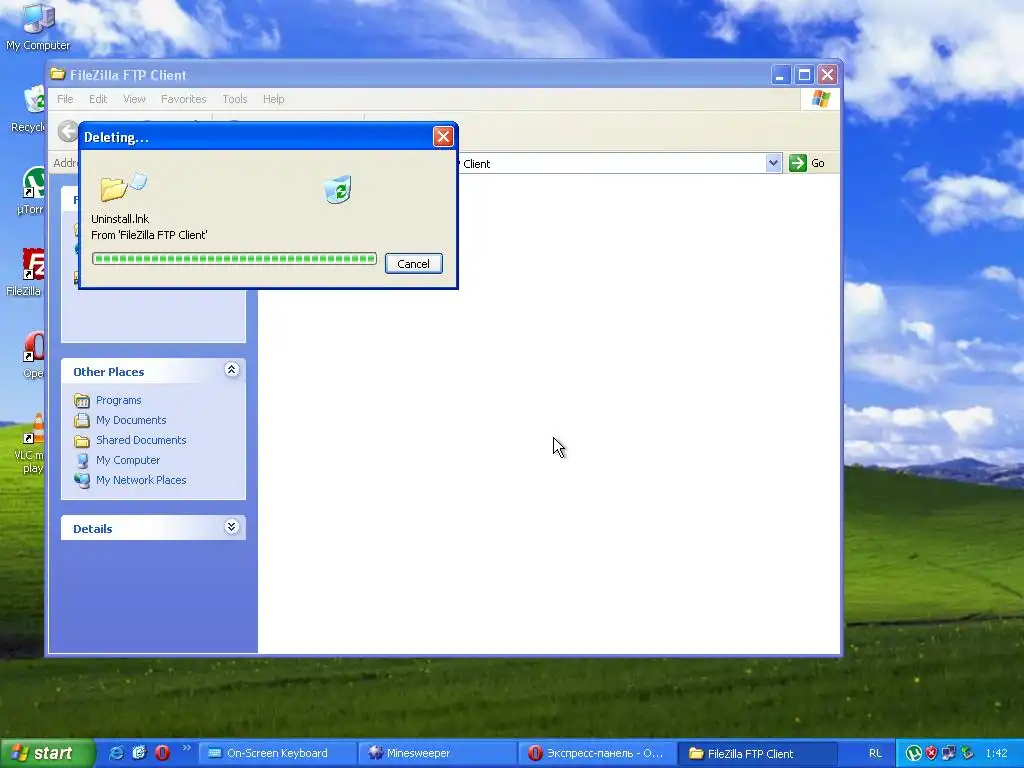Screen dimensions: 1024x768
Task: Click the FileZilla FTP Client taskbar button
Action: 756,753
